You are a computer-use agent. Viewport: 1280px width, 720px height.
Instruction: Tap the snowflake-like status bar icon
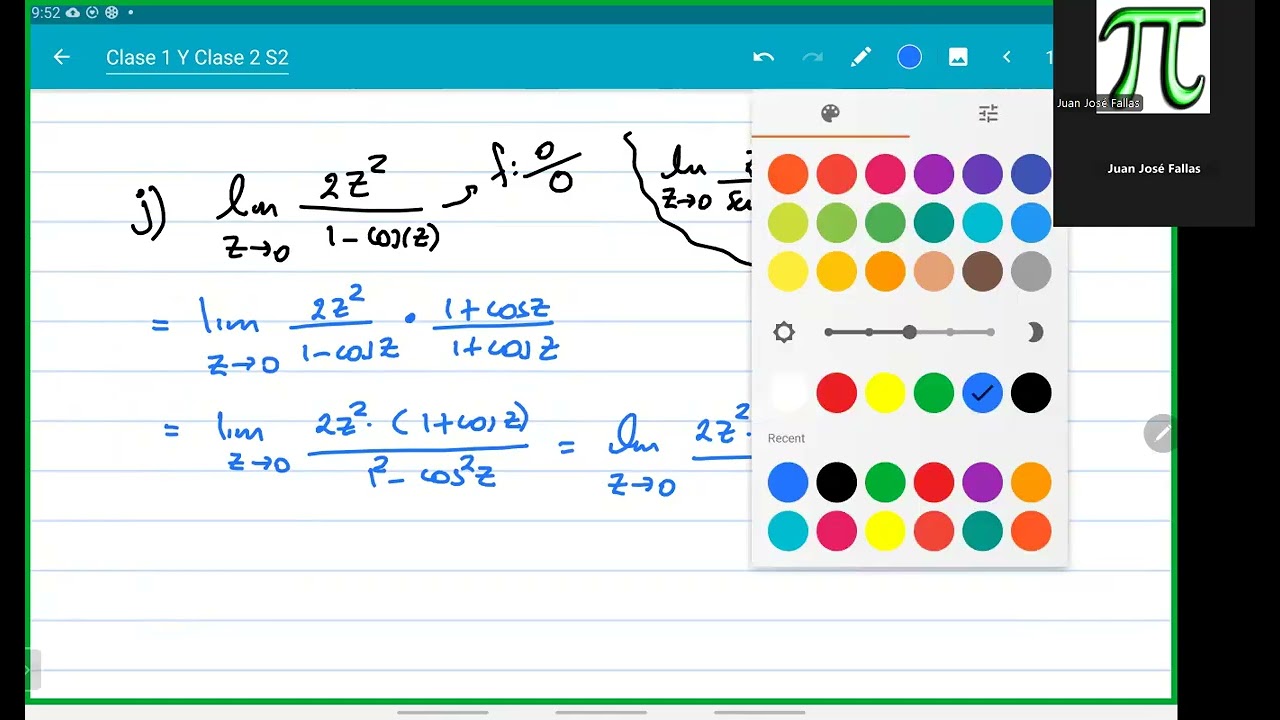pyautogui.click(x=111, y=12)
